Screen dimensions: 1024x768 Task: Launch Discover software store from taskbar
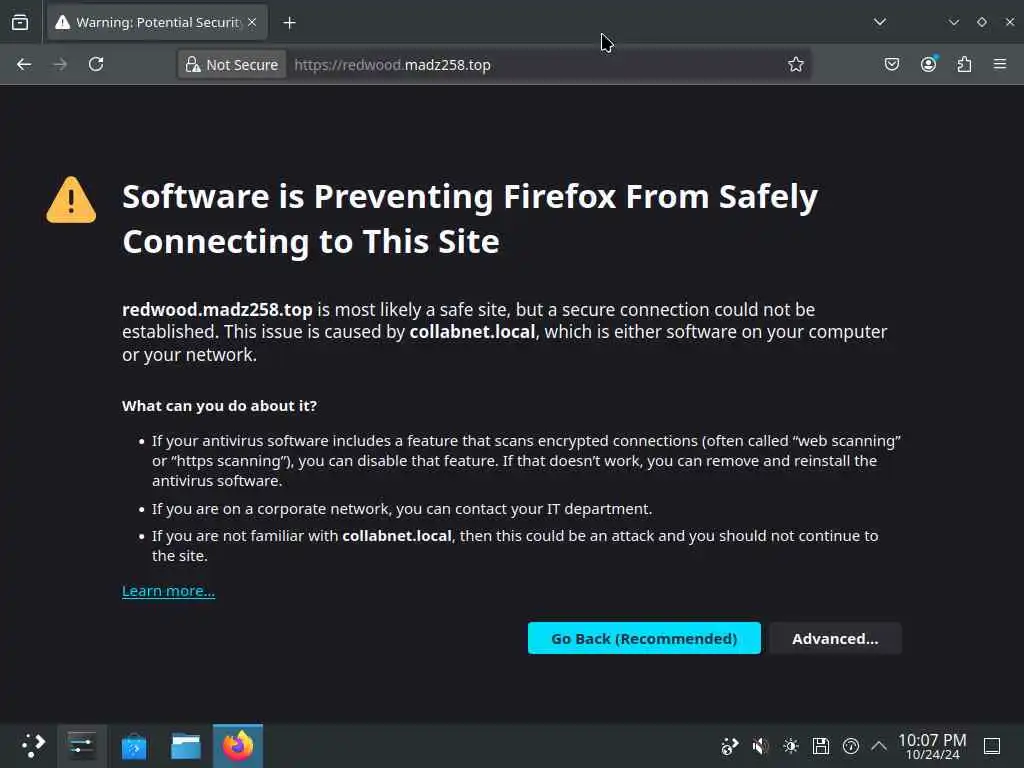pos(134,746)
